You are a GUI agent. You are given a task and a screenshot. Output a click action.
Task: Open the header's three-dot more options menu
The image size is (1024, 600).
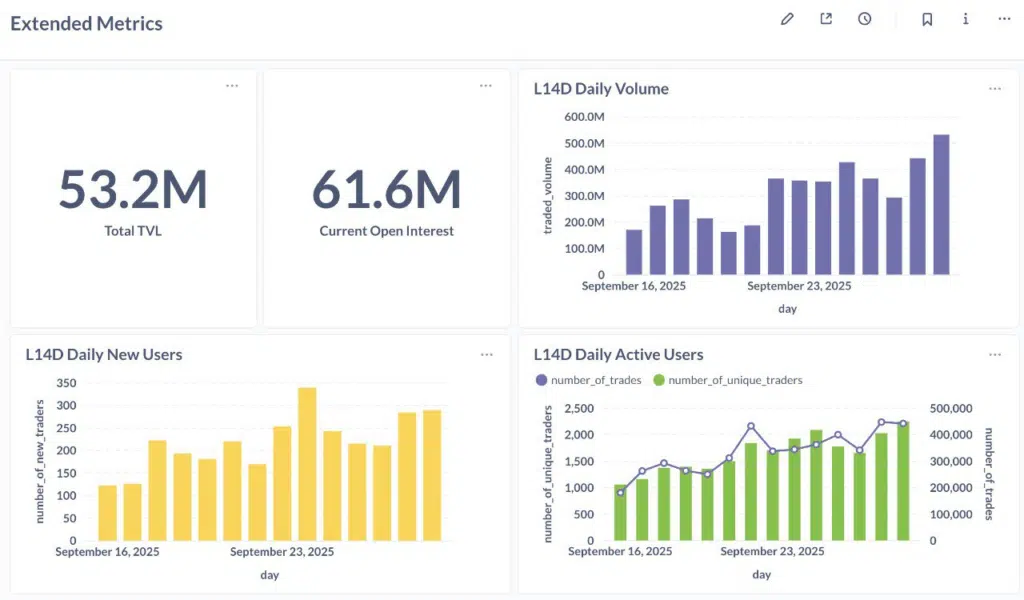(1004, 19)
